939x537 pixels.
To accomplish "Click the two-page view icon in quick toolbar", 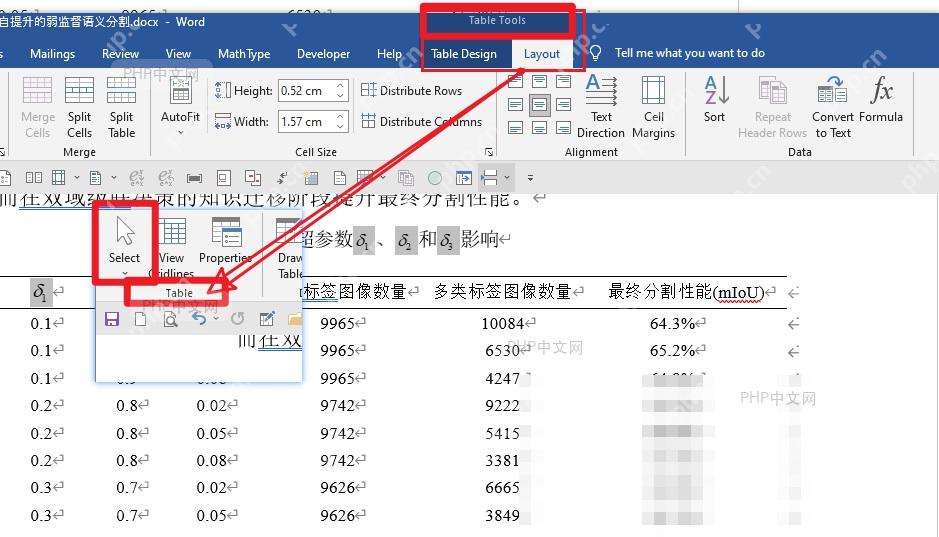I will 34,178.
